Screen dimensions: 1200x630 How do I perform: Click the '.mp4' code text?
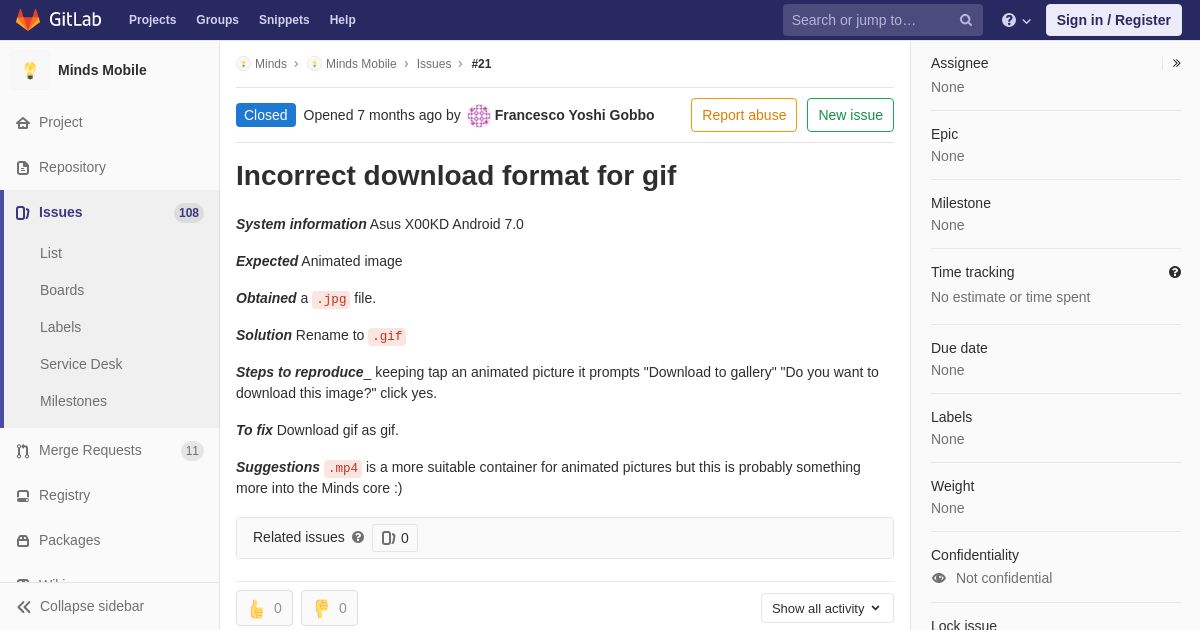[x=343, y=468]
